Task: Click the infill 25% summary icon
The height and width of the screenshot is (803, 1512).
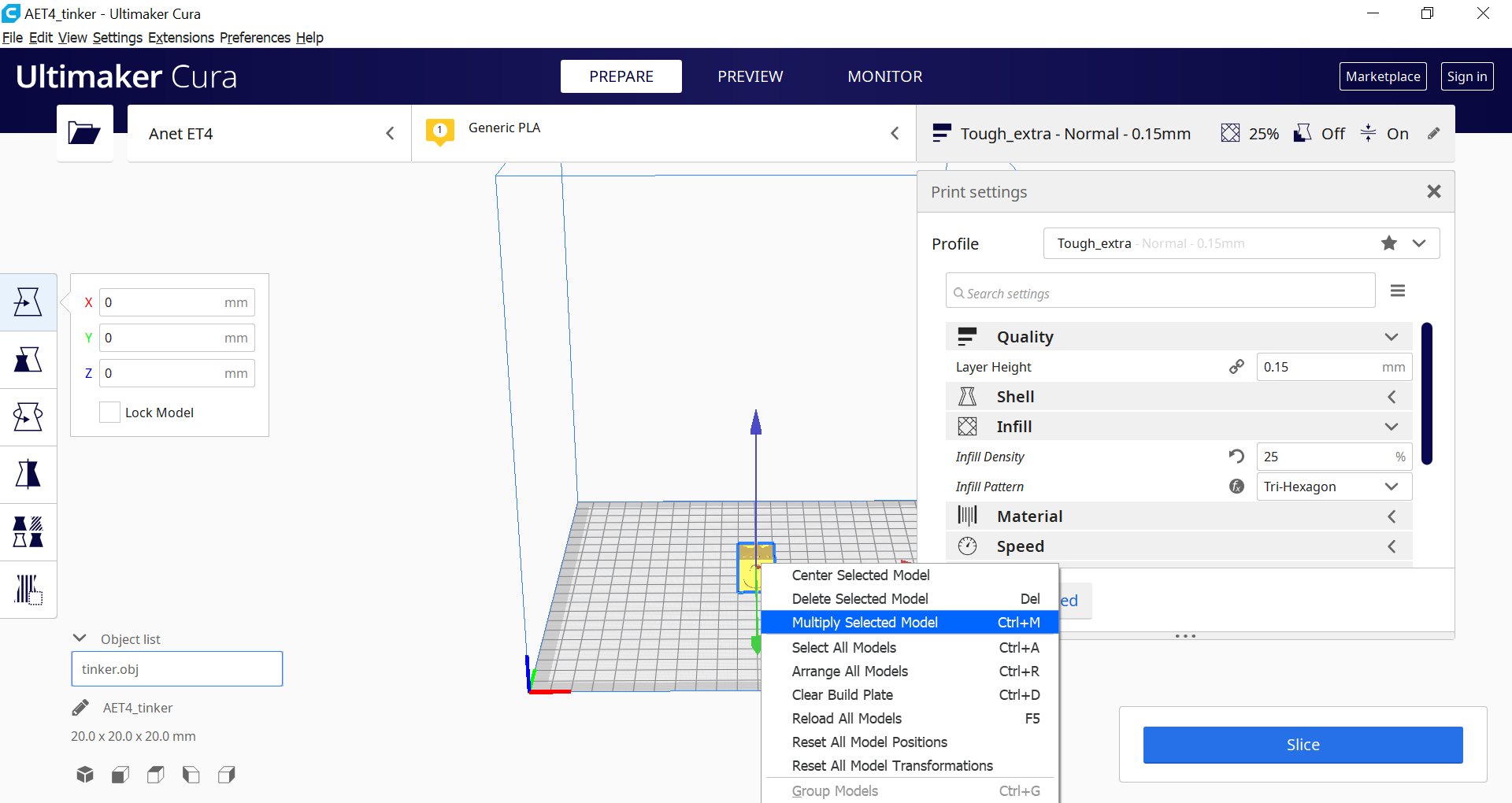Action: 1230,133
